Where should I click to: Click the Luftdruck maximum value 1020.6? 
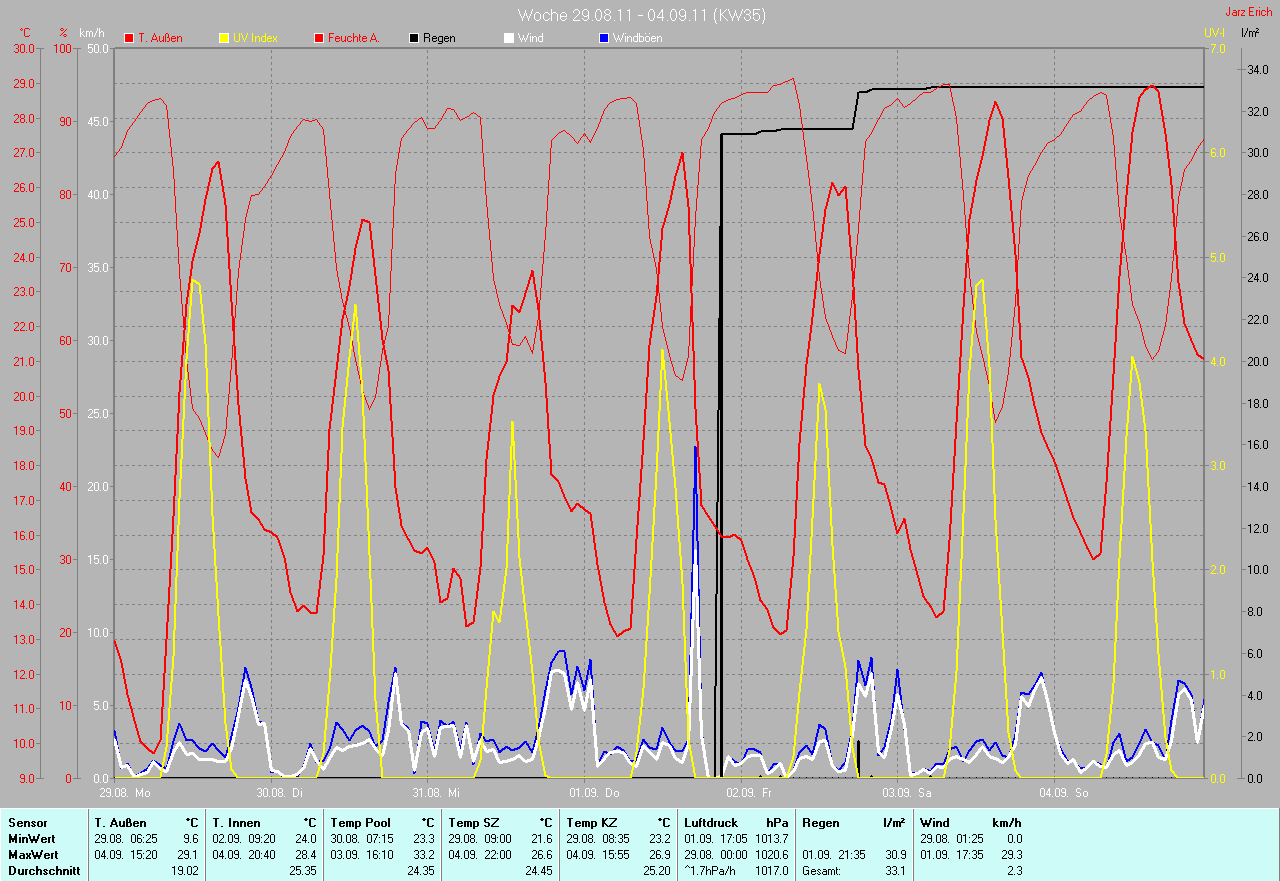(x=771, y=855)
